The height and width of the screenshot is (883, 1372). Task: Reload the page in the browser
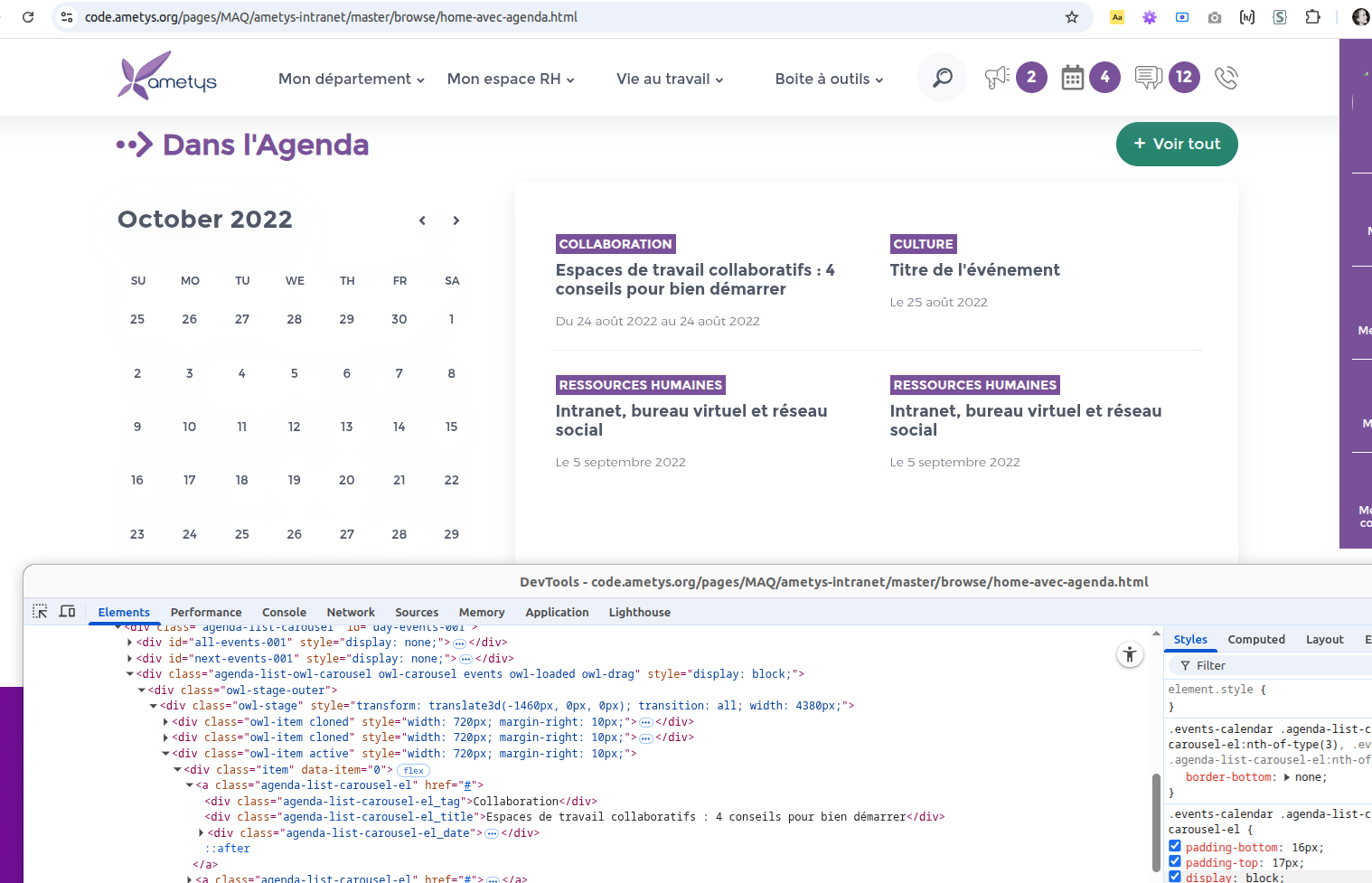(x=28, y=17)
